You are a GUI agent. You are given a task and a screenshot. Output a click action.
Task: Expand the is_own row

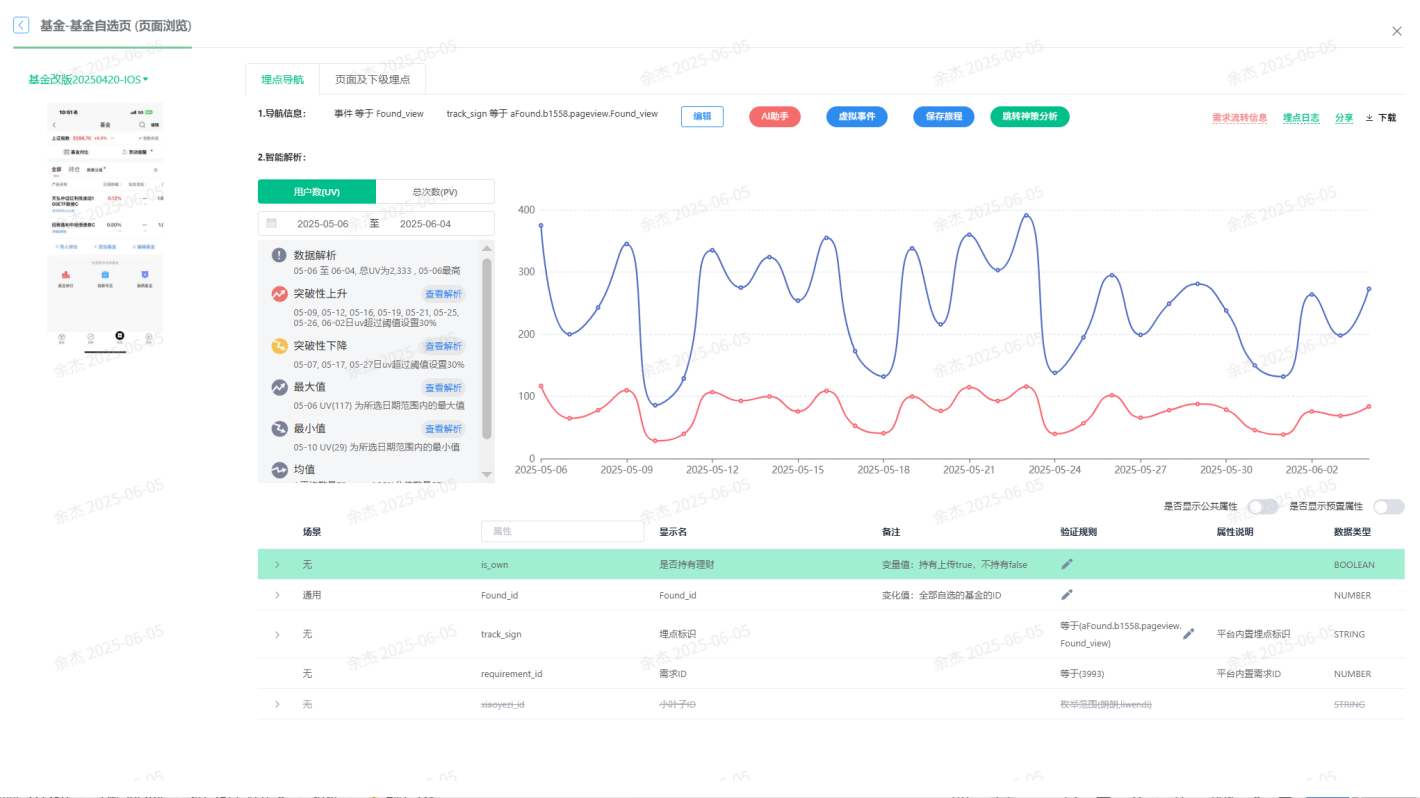click(277, 565)
